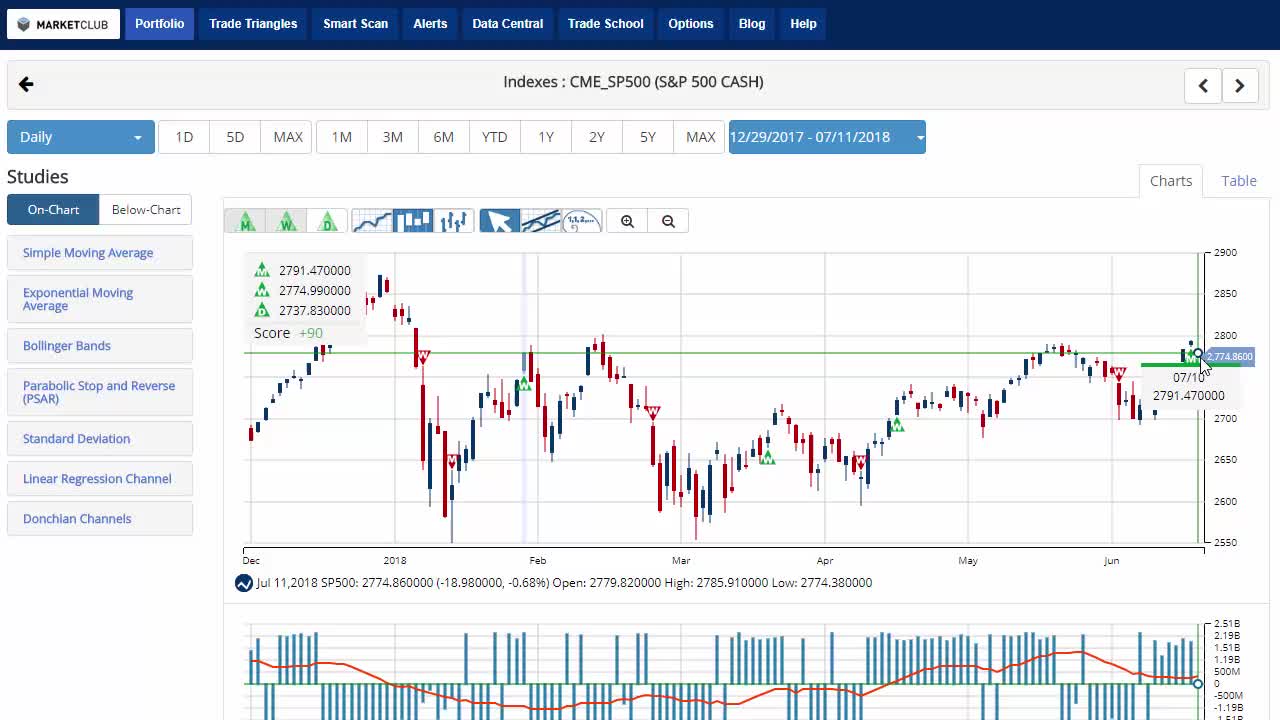Switch to the Table tab

pos(1239,181)
